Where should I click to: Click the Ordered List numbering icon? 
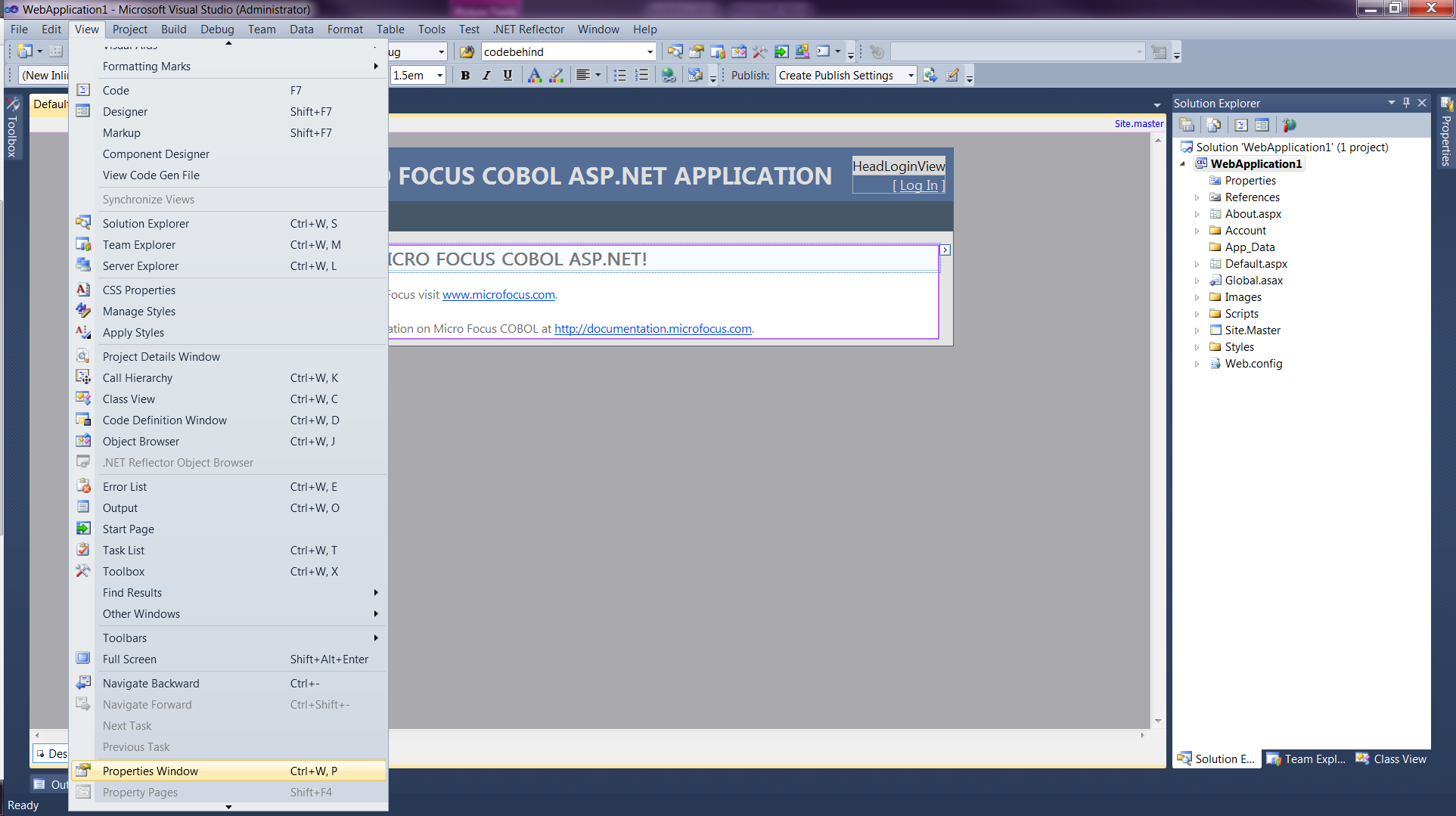(641, 75)
